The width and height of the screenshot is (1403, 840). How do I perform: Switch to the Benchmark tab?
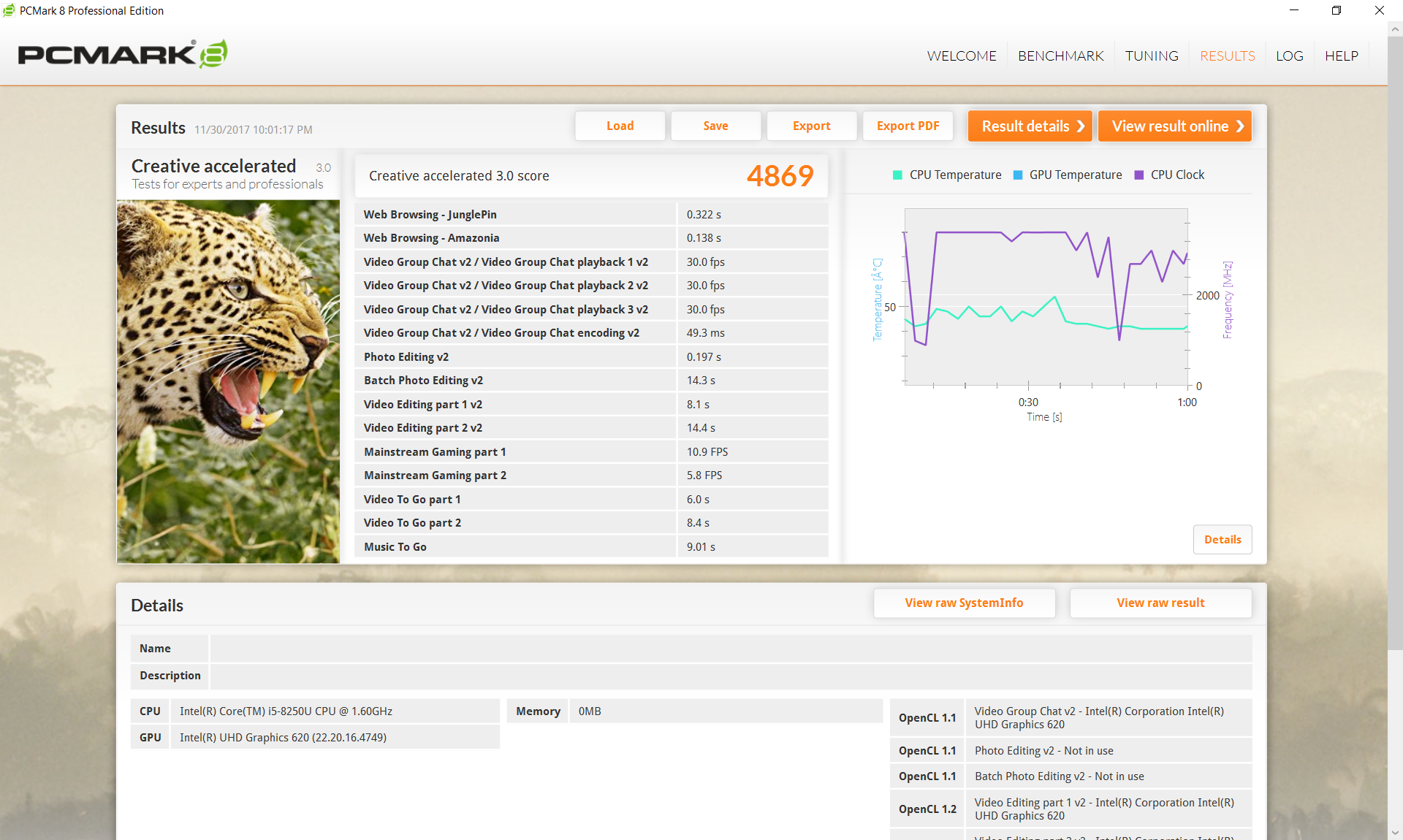pyautogui.click(x=1060, y=56)
